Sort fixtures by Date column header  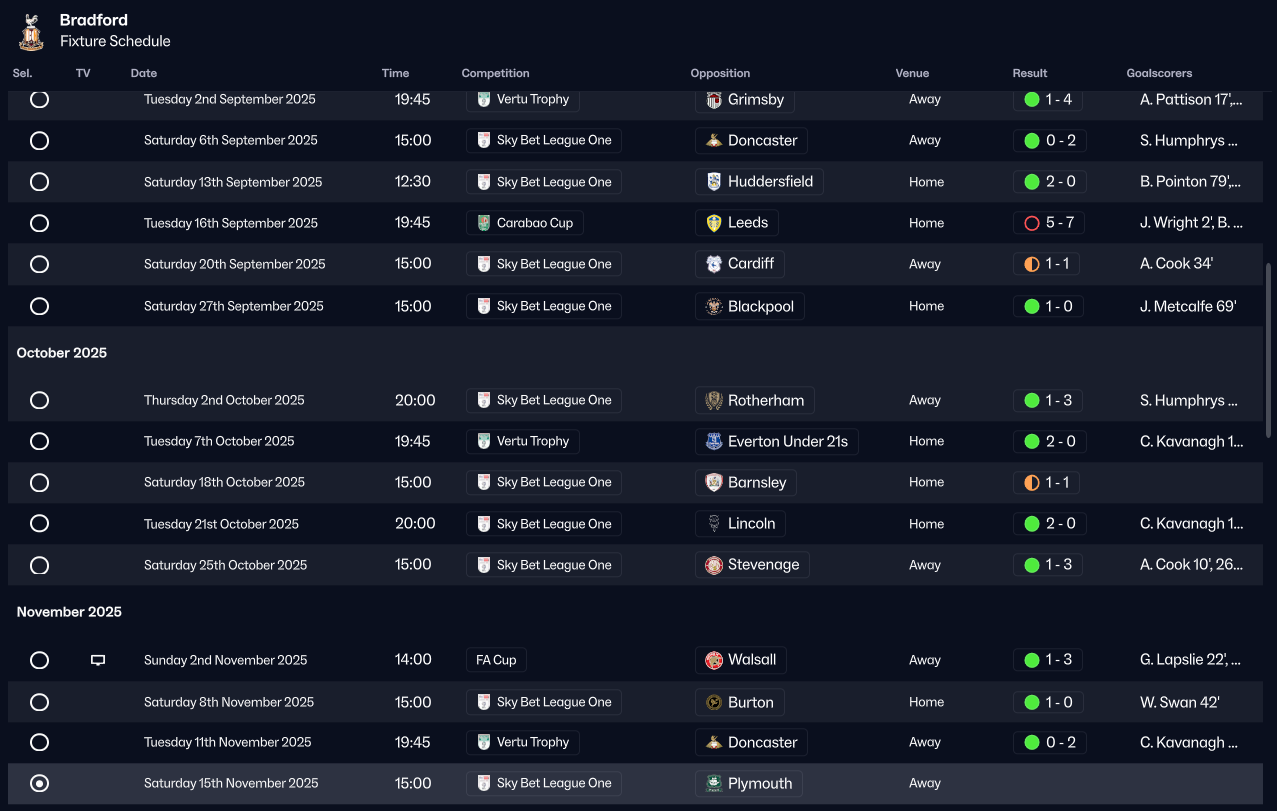pyautogui.click(x=144, y=73)
